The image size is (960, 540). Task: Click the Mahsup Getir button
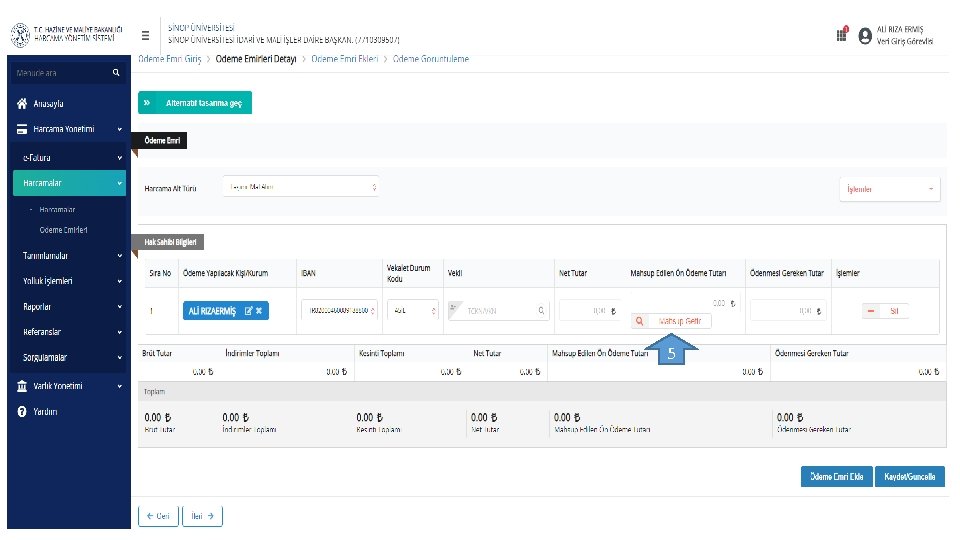click(672, 321)
